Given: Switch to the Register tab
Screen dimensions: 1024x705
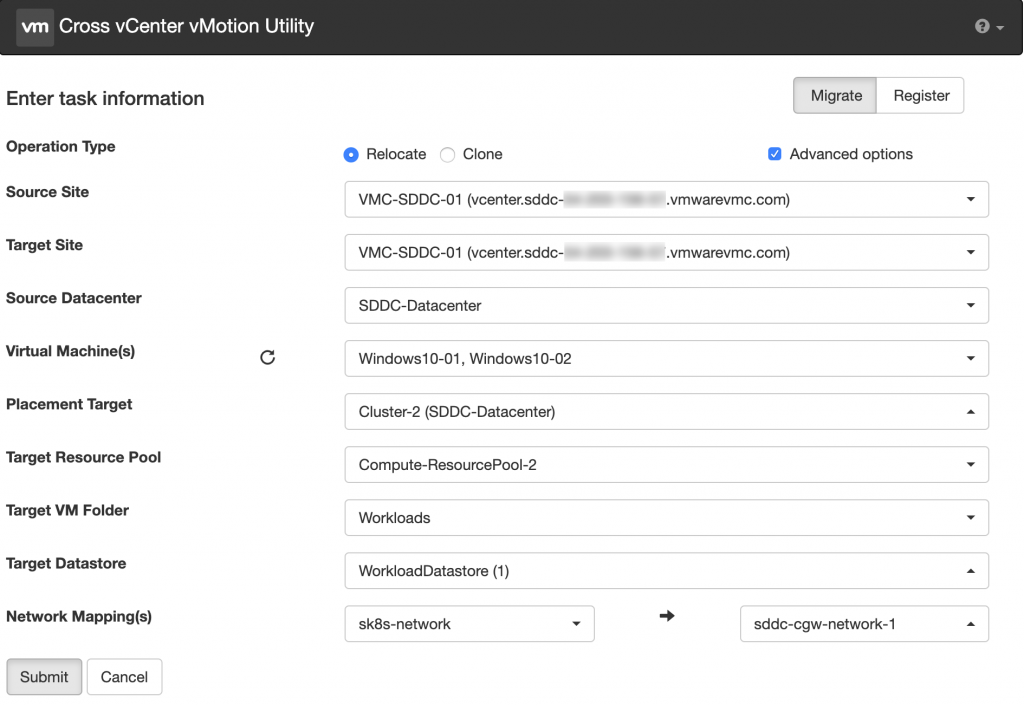Looking at the screenshot, I should 921,96.
